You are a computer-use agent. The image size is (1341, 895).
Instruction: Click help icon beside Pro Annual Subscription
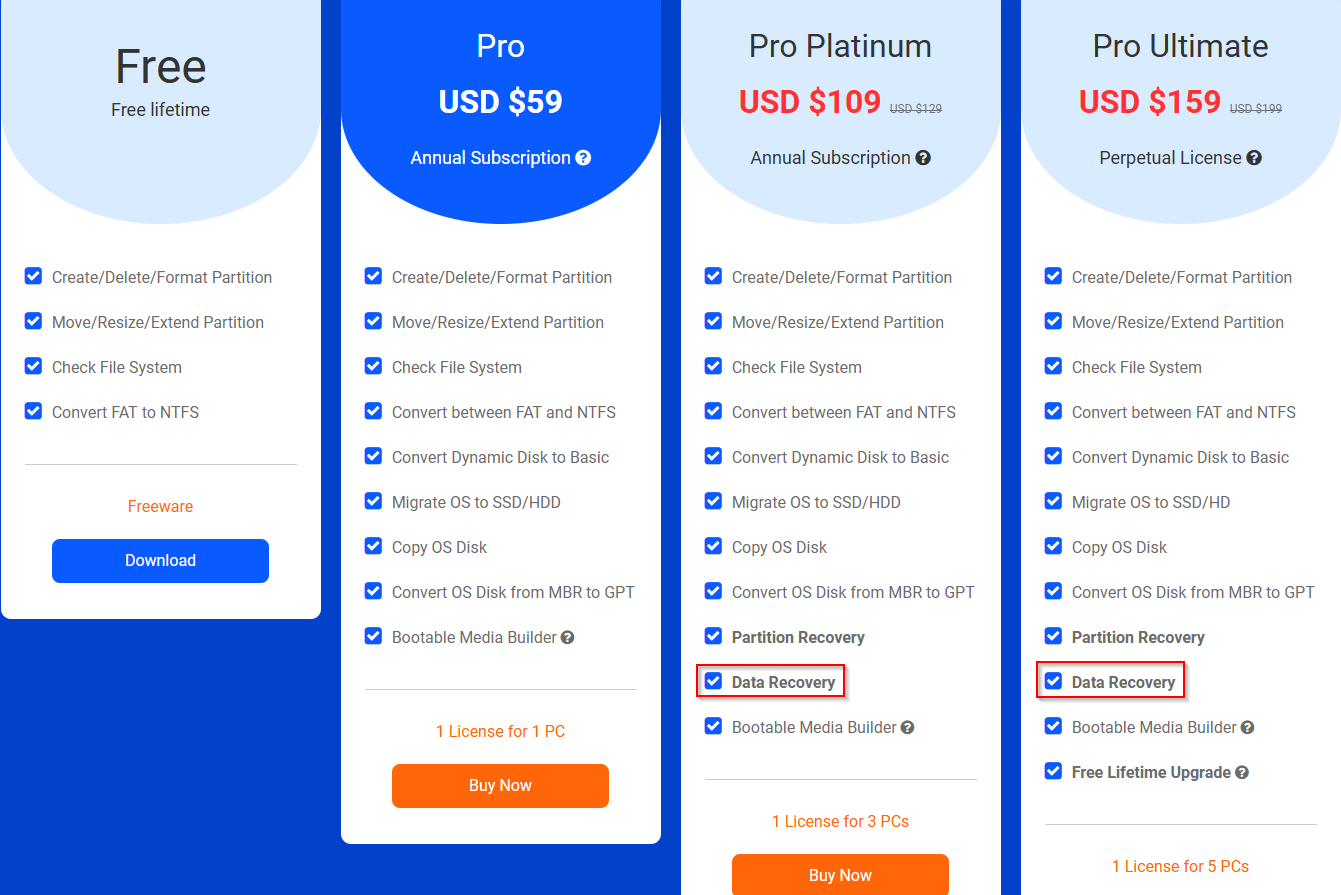pos(583,158)
